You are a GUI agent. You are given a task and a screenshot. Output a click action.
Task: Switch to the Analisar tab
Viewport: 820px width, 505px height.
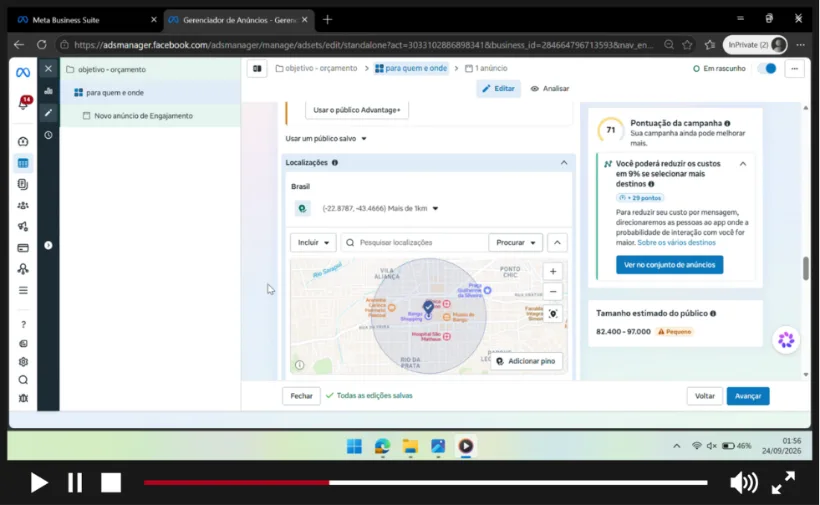point(550,88)
